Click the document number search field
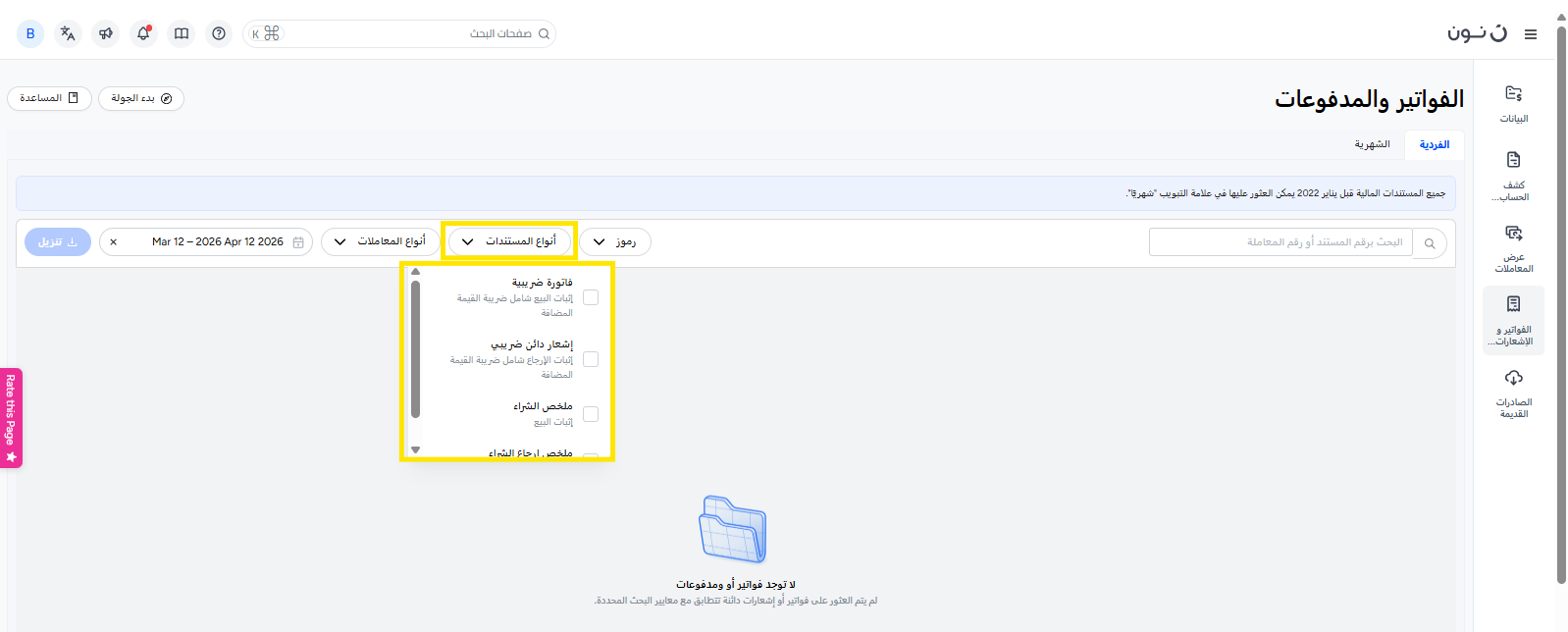This screenshot has width=1568, height=632. coord(1280,242)
